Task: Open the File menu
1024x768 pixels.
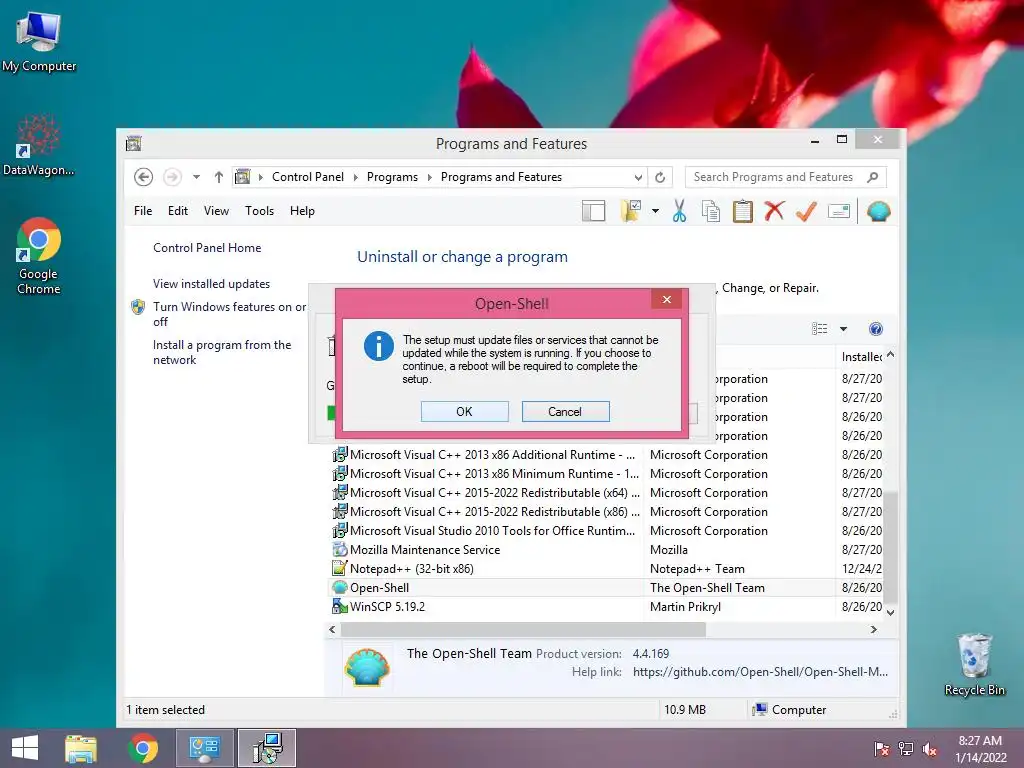Action: [x=143, y=211]
